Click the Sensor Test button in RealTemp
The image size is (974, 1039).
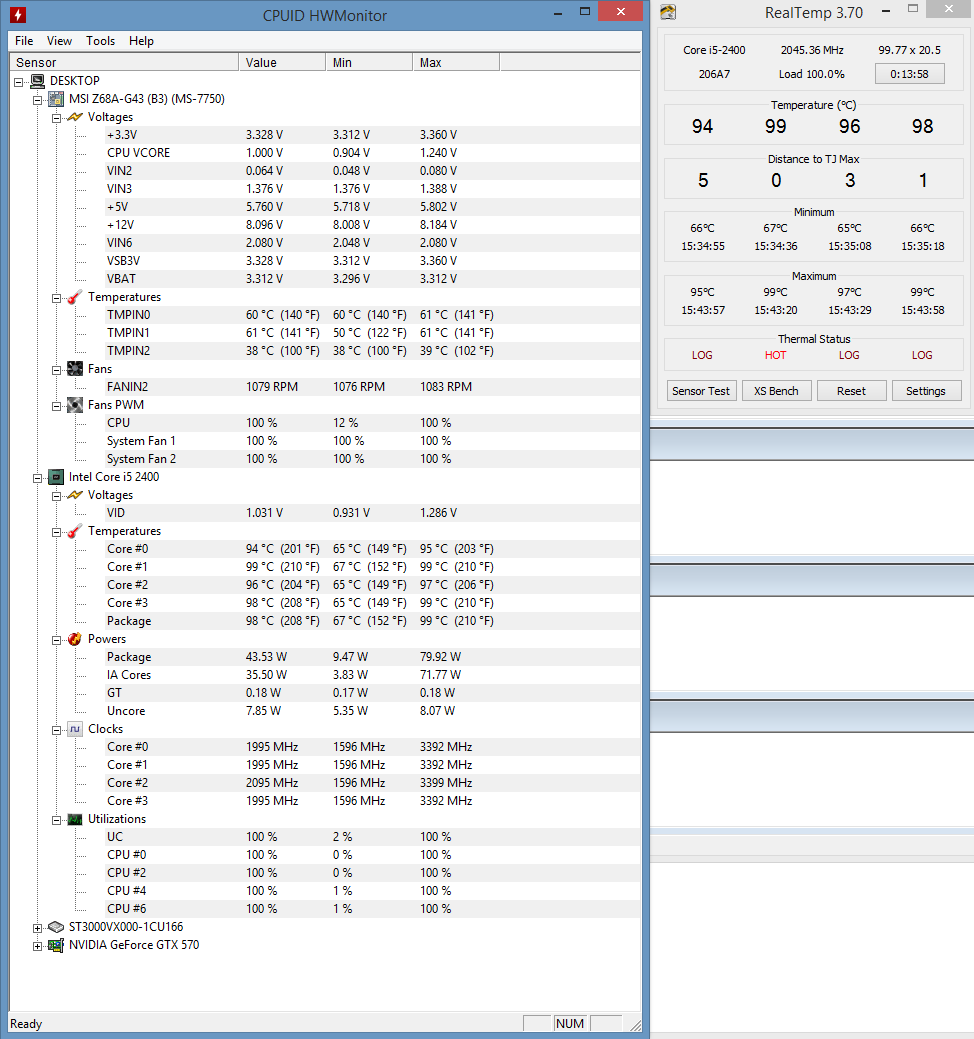tap(700, 391)
